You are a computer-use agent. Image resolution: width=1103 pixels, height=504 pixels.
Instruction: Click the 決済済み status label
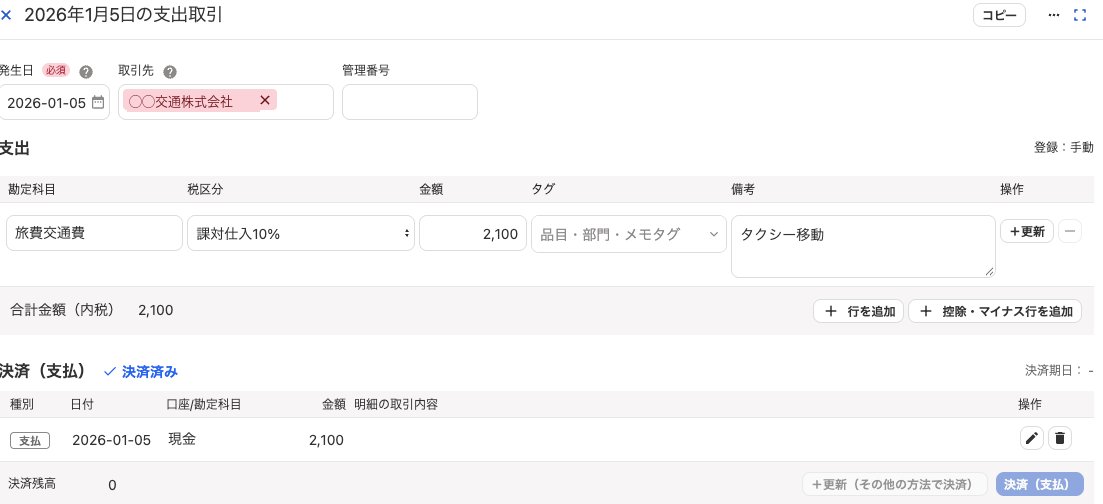141,372
